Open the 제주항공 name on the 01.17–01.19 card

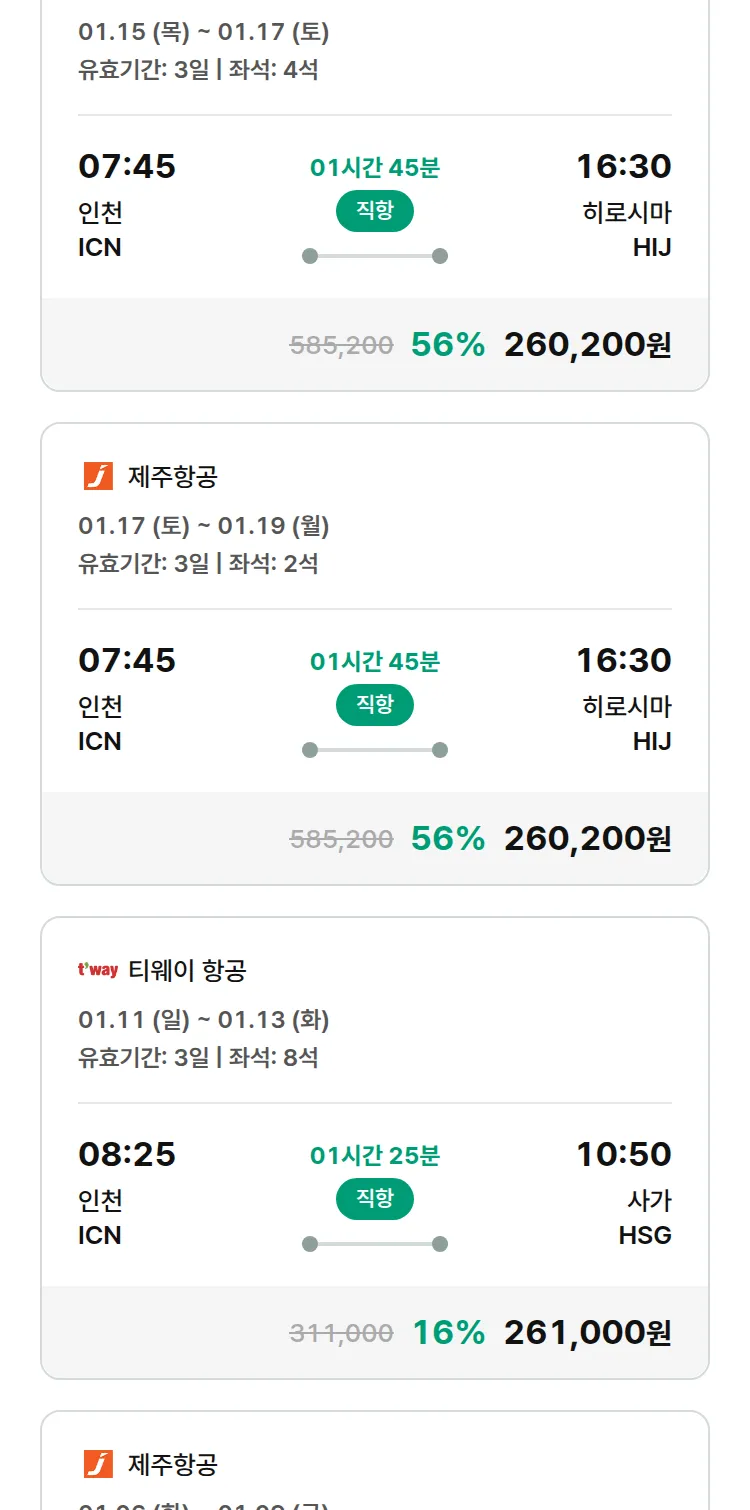pos(172,477)
